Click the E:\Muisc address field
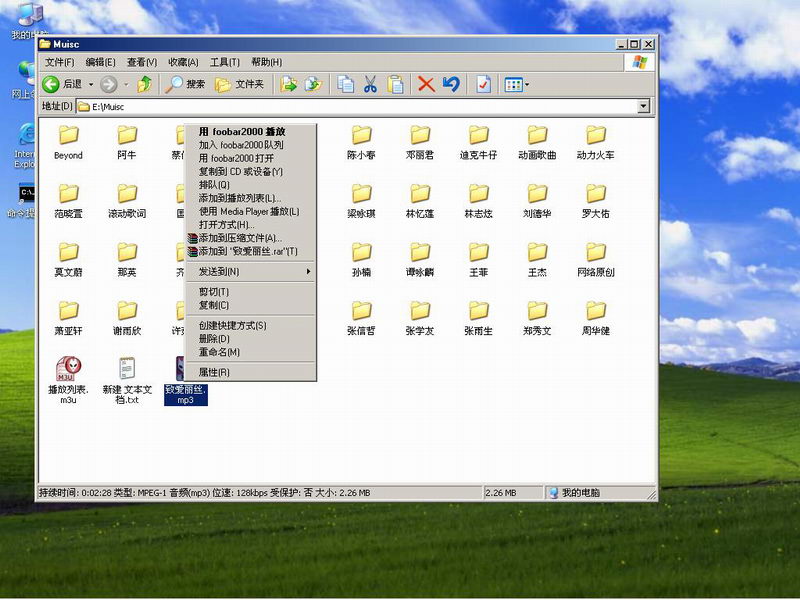Screen dimensions: 800x600 click(x=357, y=106)
